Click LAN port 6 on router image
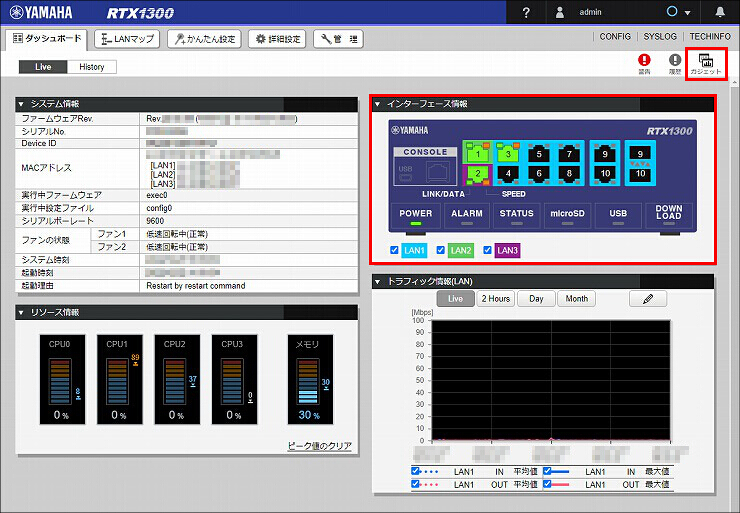The width and height of the screenshot is (740, 513). pyautogui.click(x=538, y=174)
